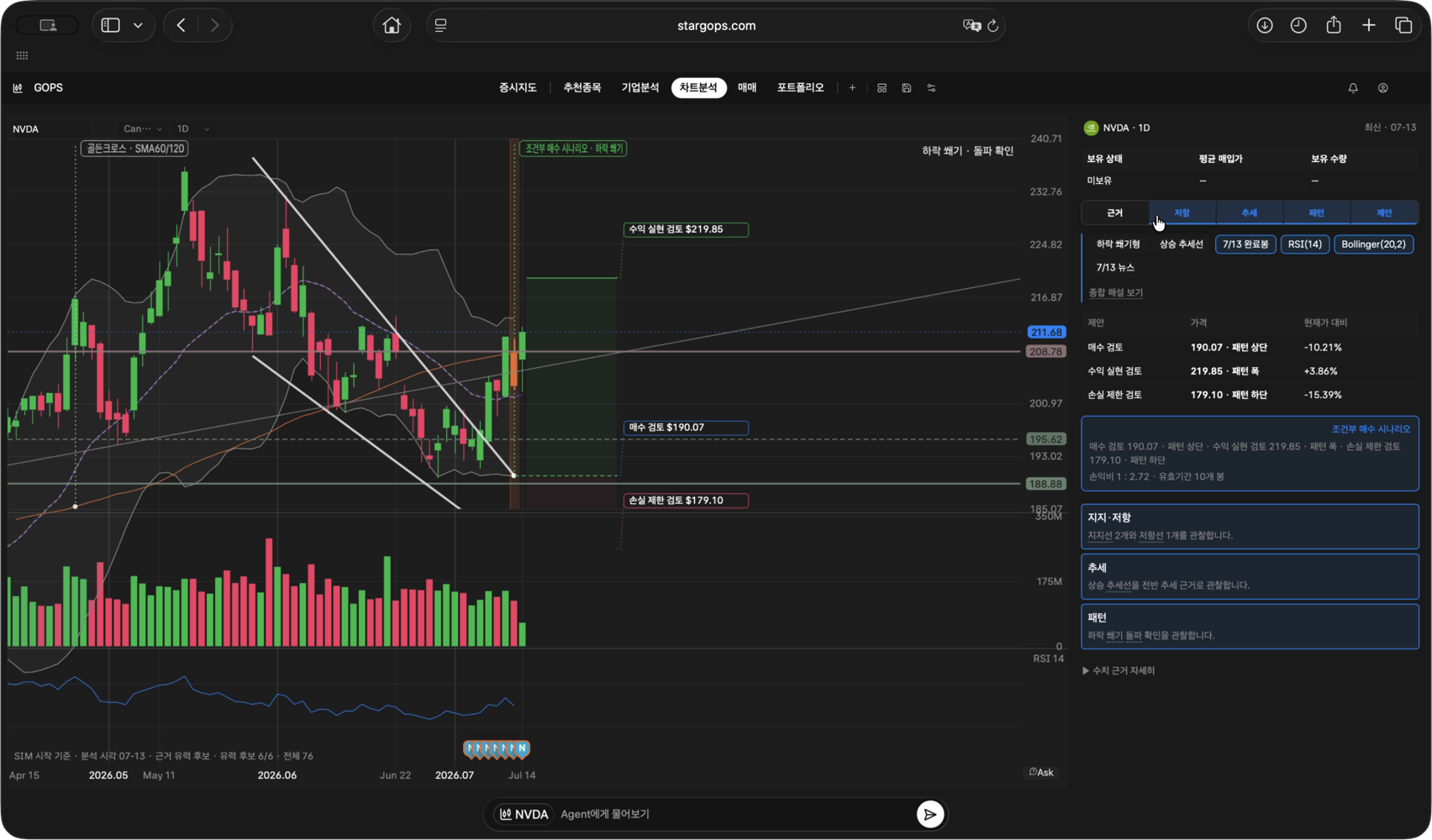Open a new browser tab

tap(1369, 25)
